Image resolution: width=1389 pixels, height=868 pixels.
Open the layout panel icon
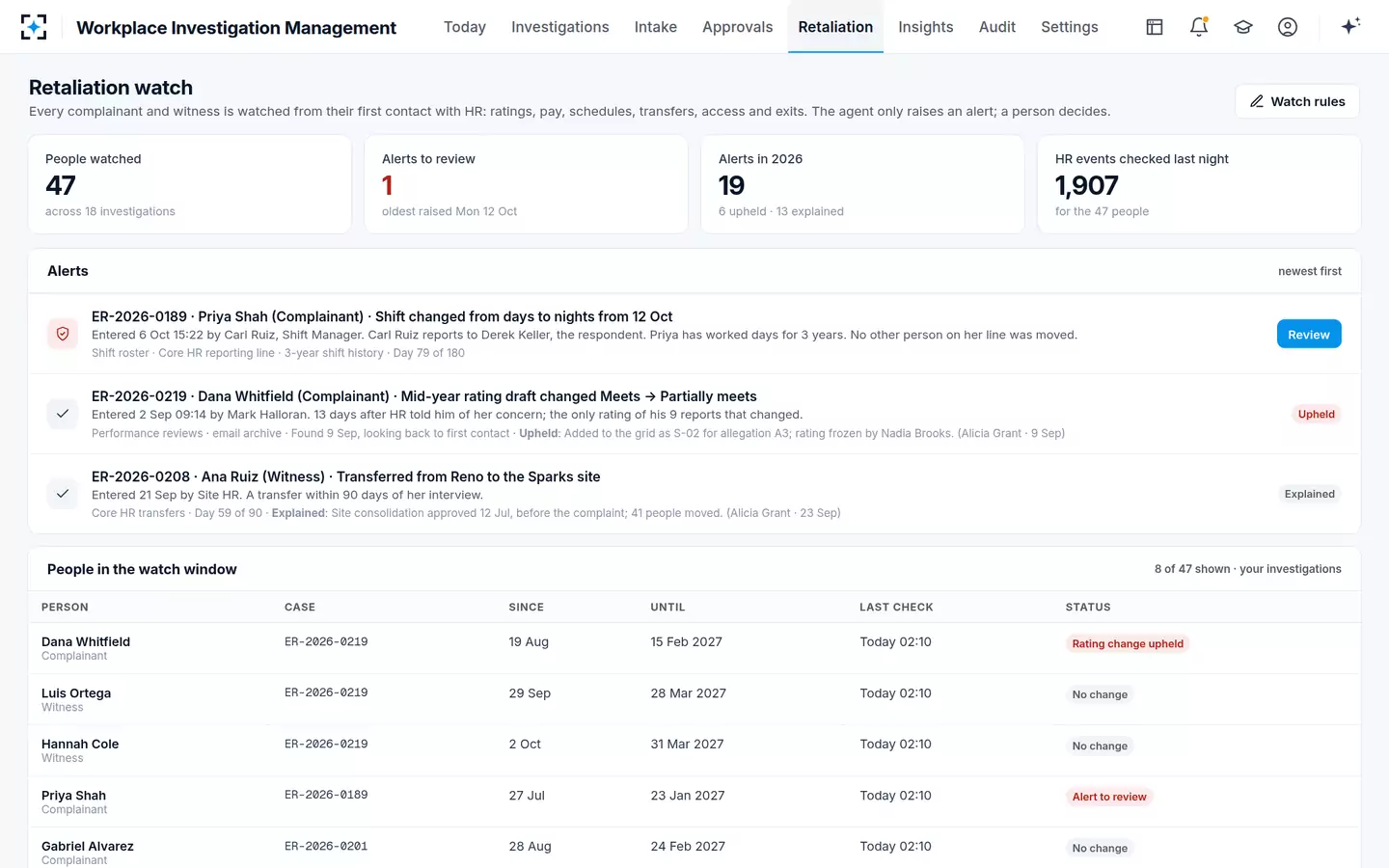[1155, 27]
